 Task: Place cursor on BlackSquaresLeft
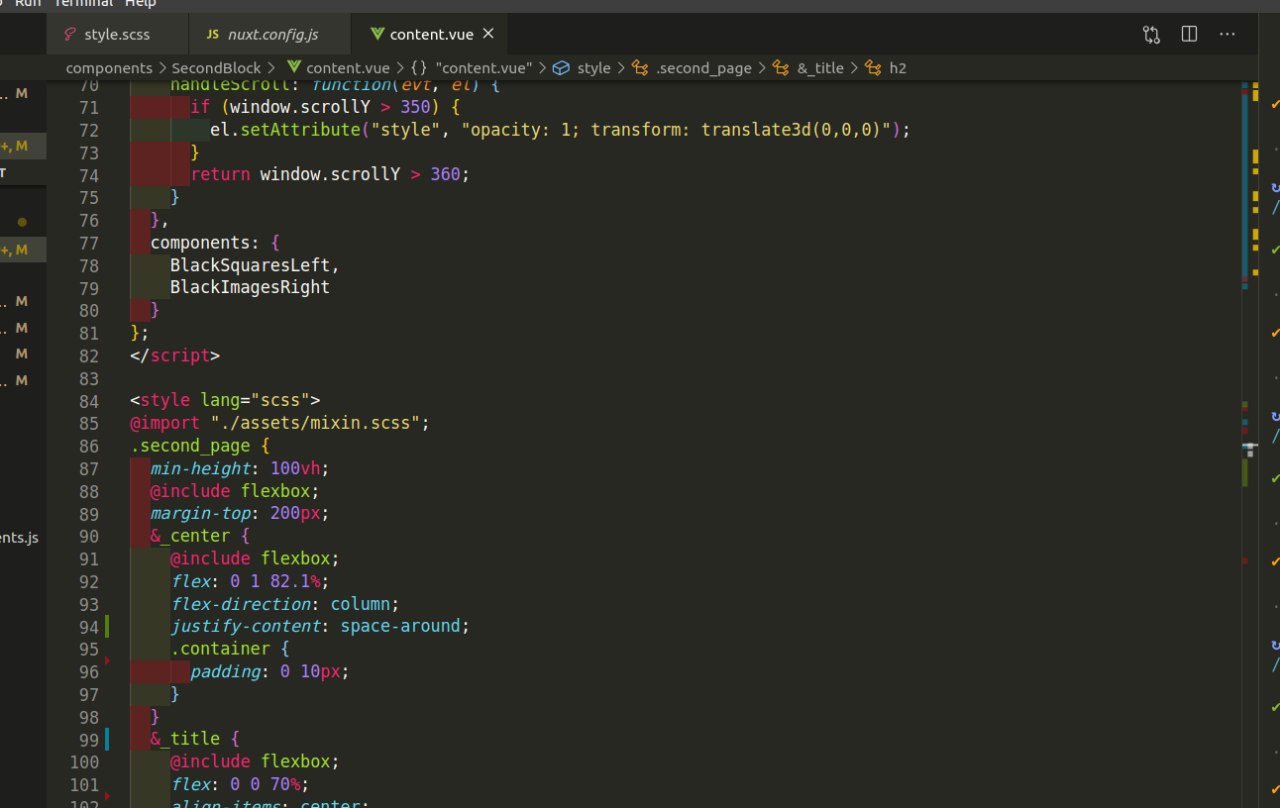coord(254,265)
